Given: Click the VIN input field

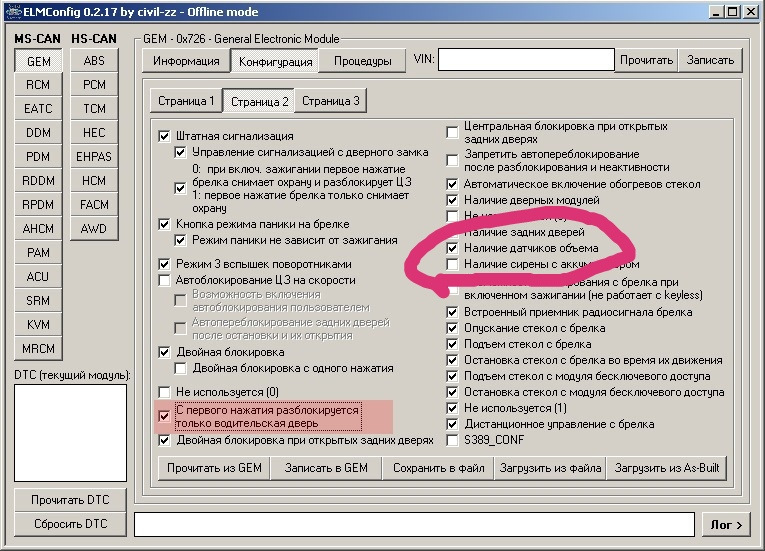Looking at the screenshot, I should [x=525, y=61].
